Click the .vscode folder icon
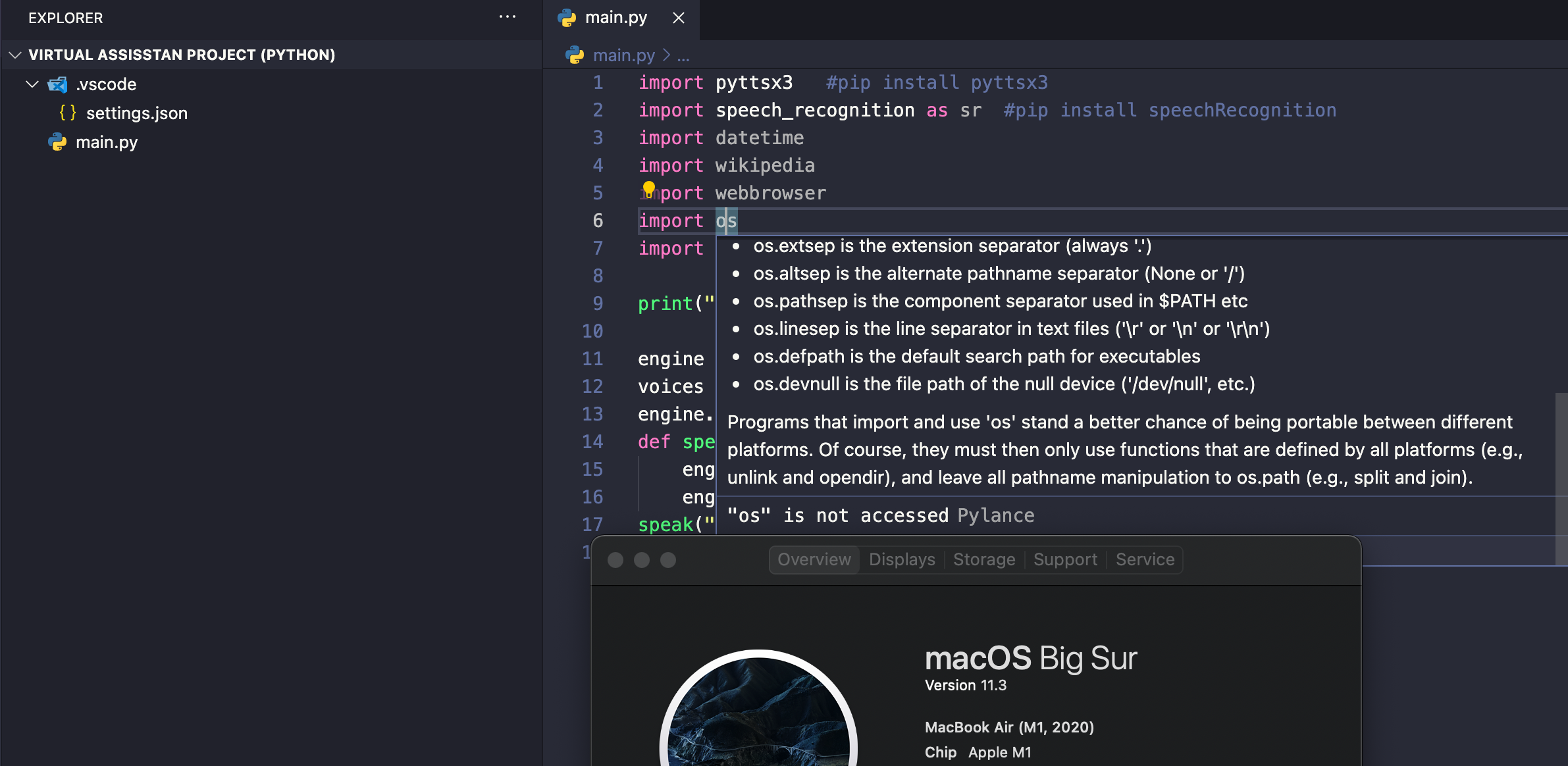This screenshot has width=1568, height=766. 58,84
